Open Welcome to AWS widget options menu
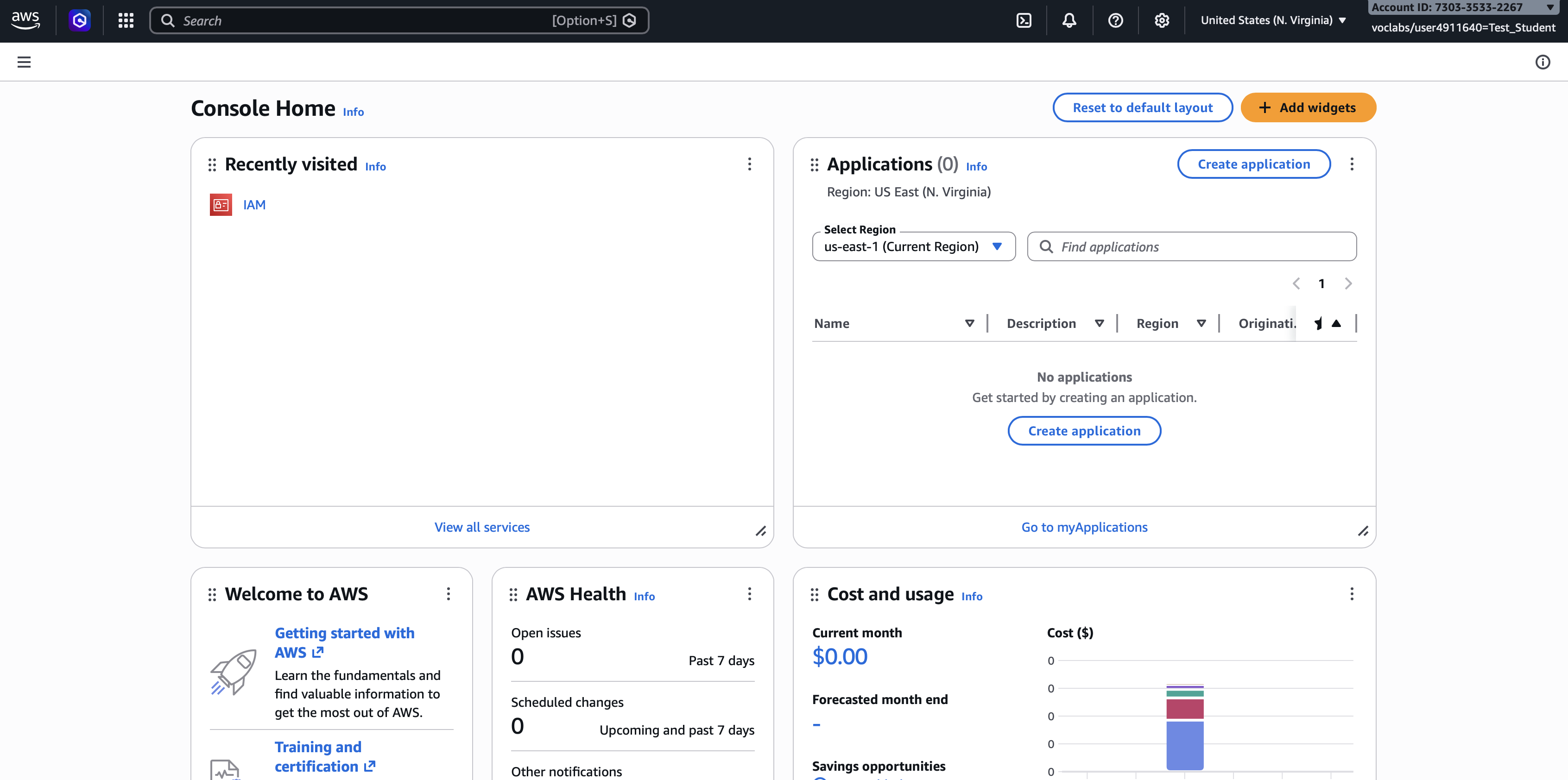The image size is (1568, 780). tap(448, 594)
